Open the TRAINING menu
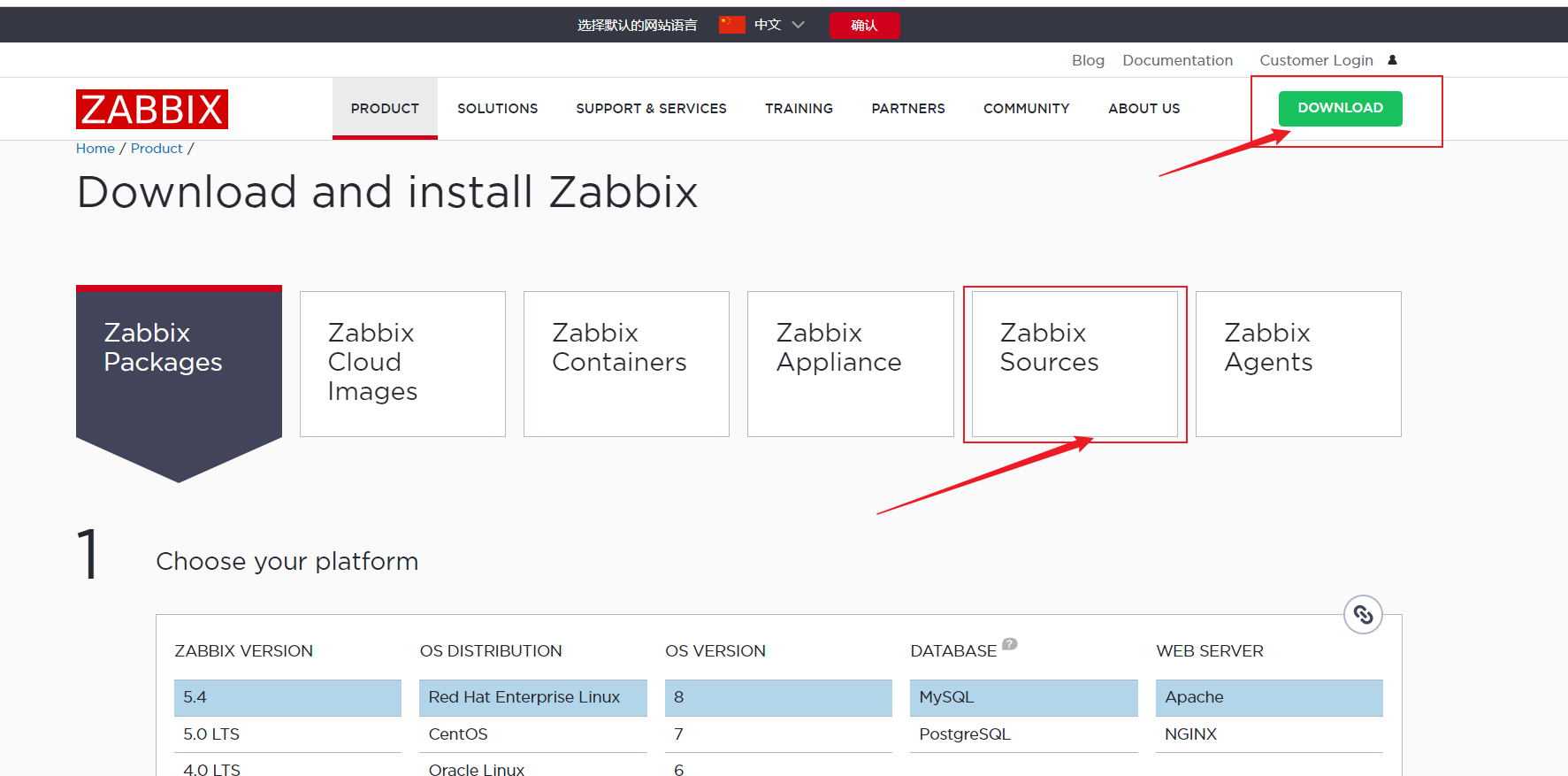This screenshot has height=776, width=1568. click(x=799, y=108)
